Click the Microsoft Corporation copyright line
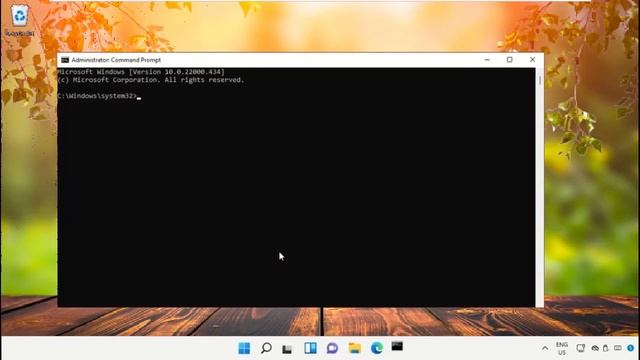The height and width of the screenshot is (360, 640). point(151,80)
